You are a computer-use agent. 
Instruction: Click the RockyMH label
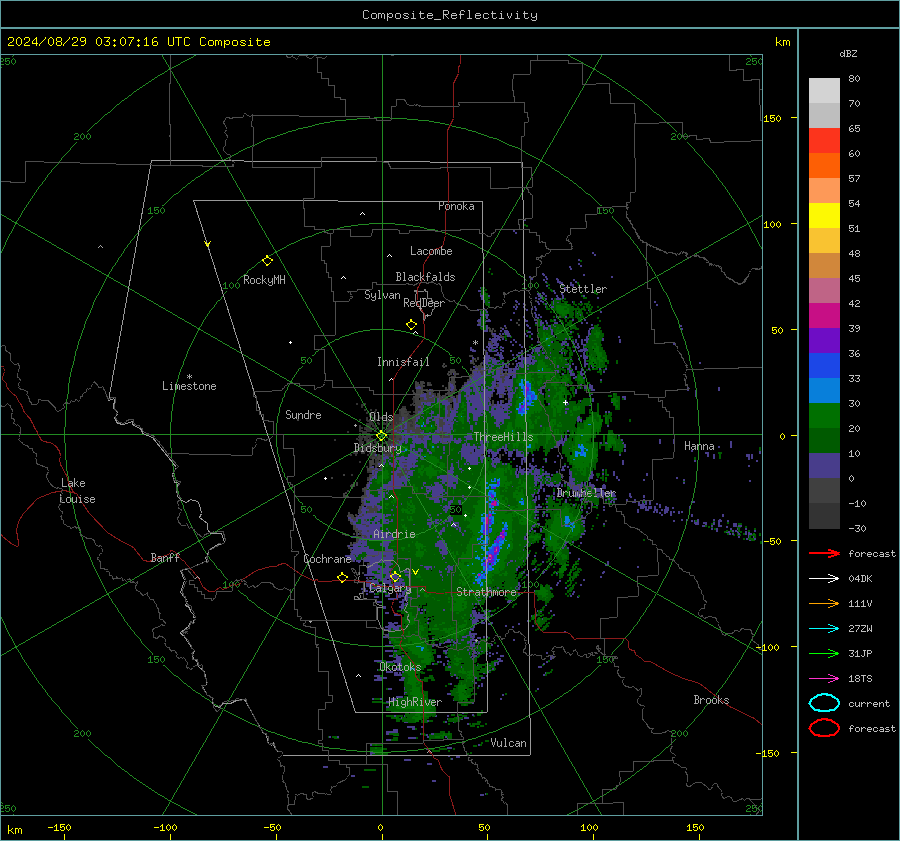(x=264, y=280)
